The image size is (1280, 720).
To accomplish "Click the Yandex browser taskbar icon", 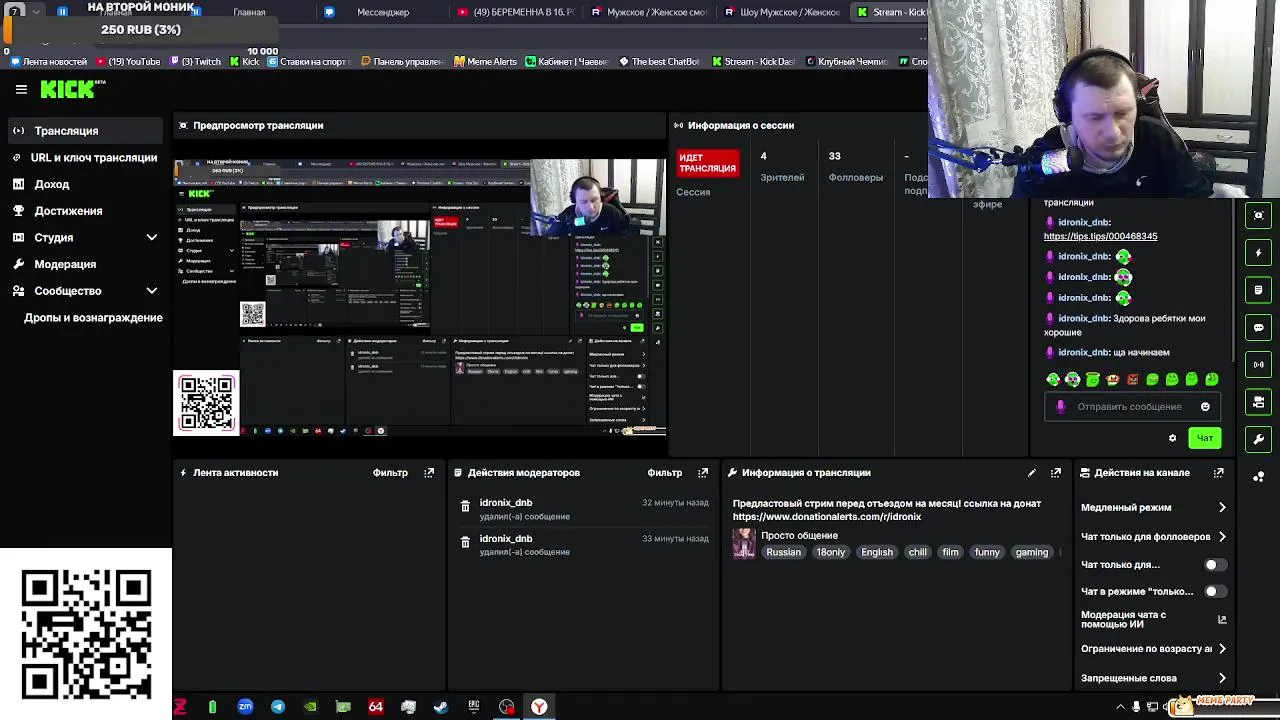I will pos(539,707).
